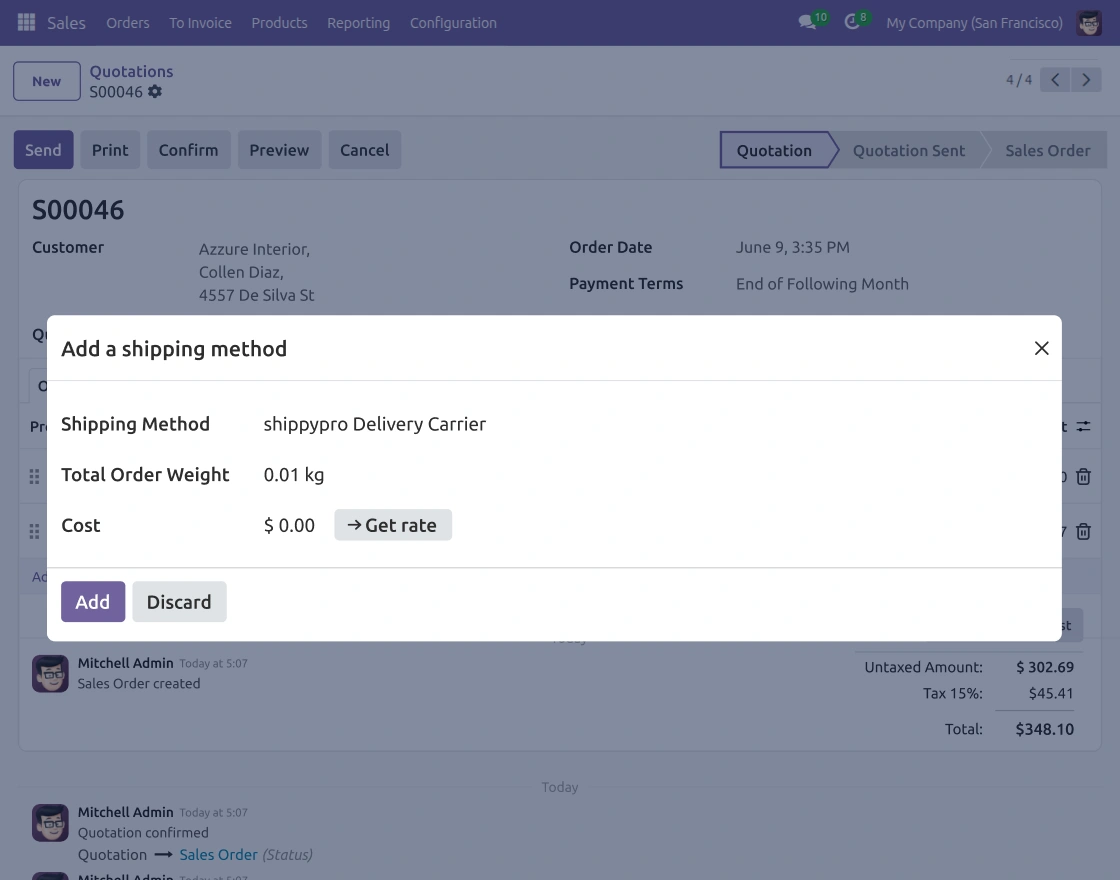Click the Preview button
Viewport: 1120px width, 880px height.
pyautogui.click(x=279, y=150)
